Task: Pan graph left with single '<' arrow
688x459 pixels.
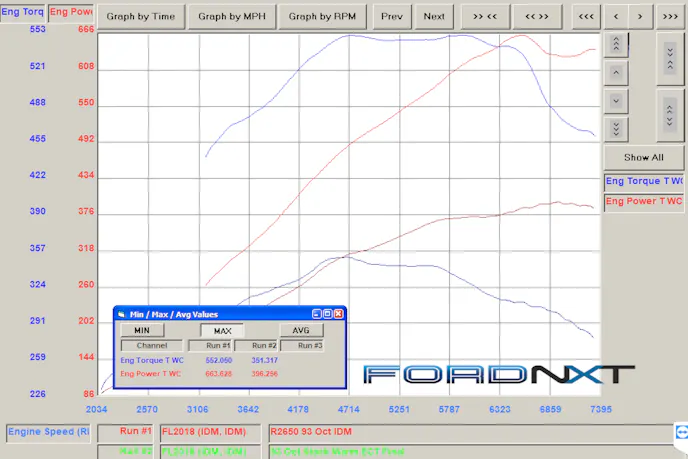Action: click(x=616, y=16)
